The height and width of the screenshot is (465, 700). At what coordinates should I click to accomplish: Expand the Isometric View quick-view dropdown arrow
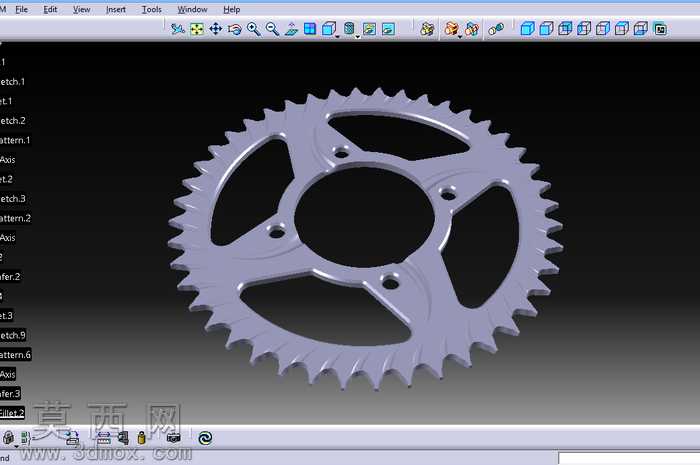338,37
